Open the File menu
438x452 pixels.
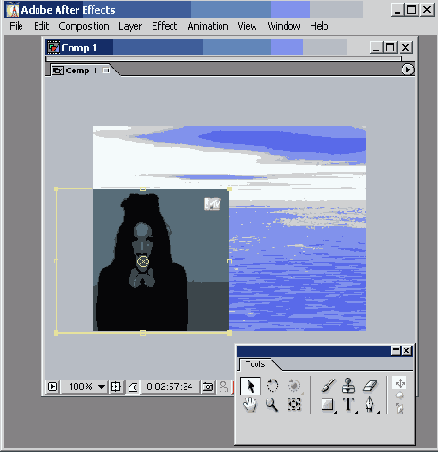(x=16, y=26)
